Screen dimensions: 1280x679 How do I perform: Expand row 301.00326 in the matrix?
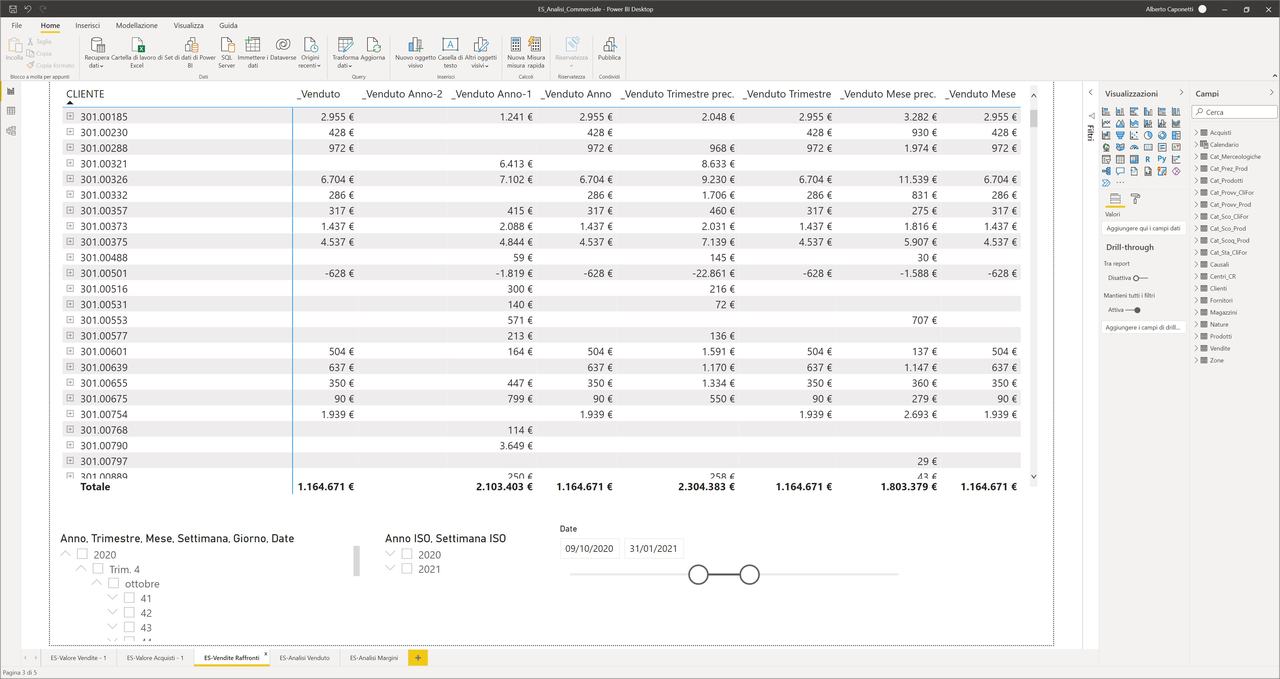click(70, 179)
